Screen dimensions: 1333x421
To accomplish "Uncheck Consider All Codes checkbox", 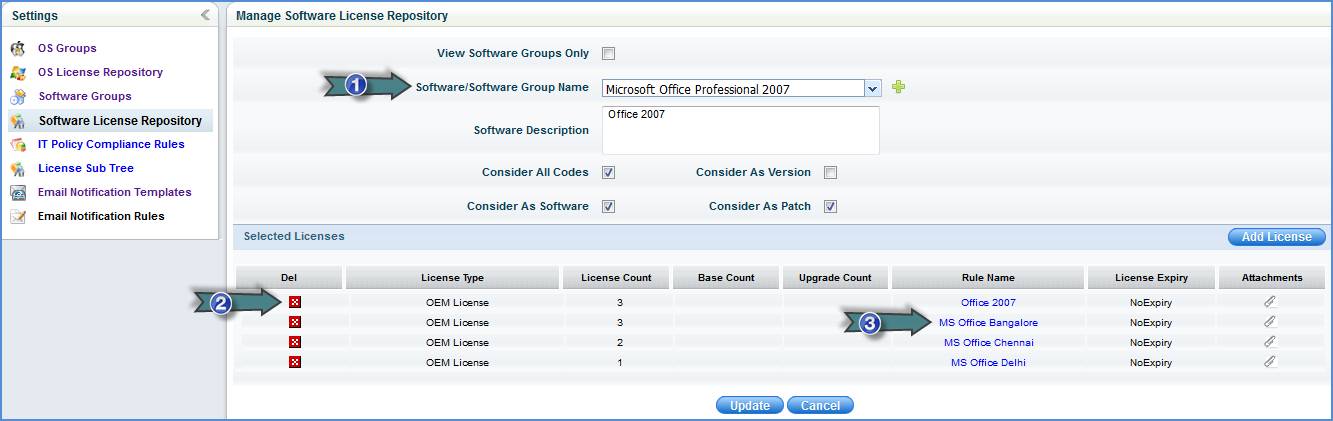I will click(x=608, y=172).
